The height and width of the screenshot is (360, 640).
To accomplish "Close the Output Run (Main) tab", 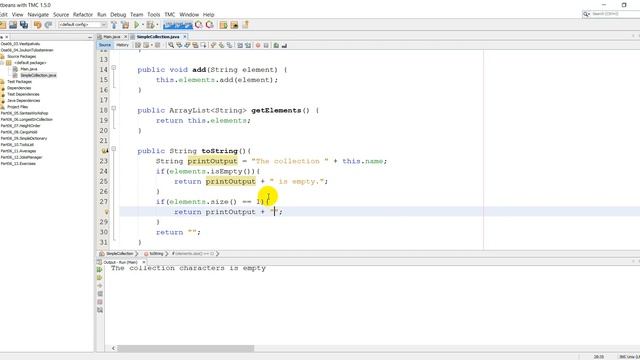I will (x=144, y=262).
